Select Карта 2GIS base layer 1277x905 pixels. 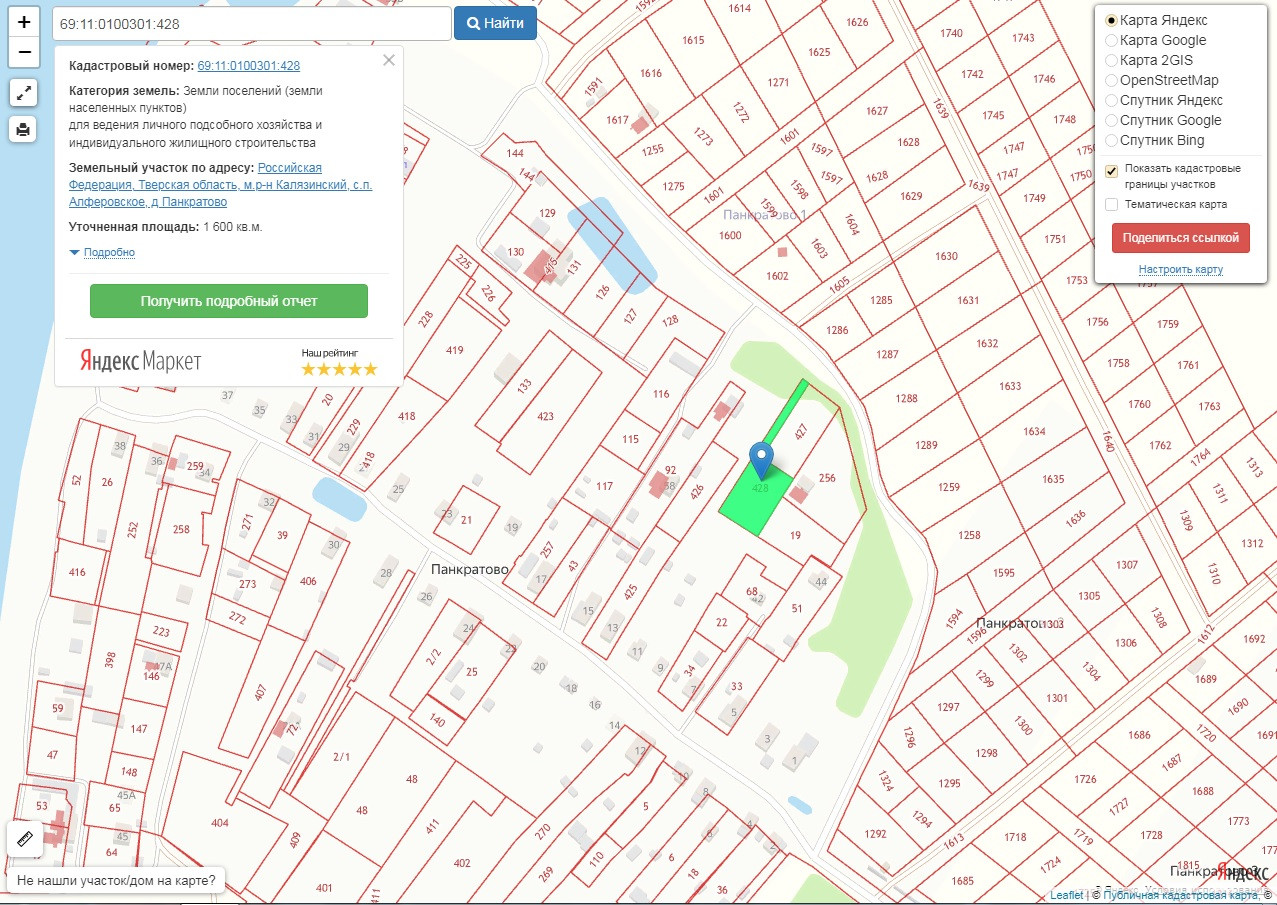1111,60
